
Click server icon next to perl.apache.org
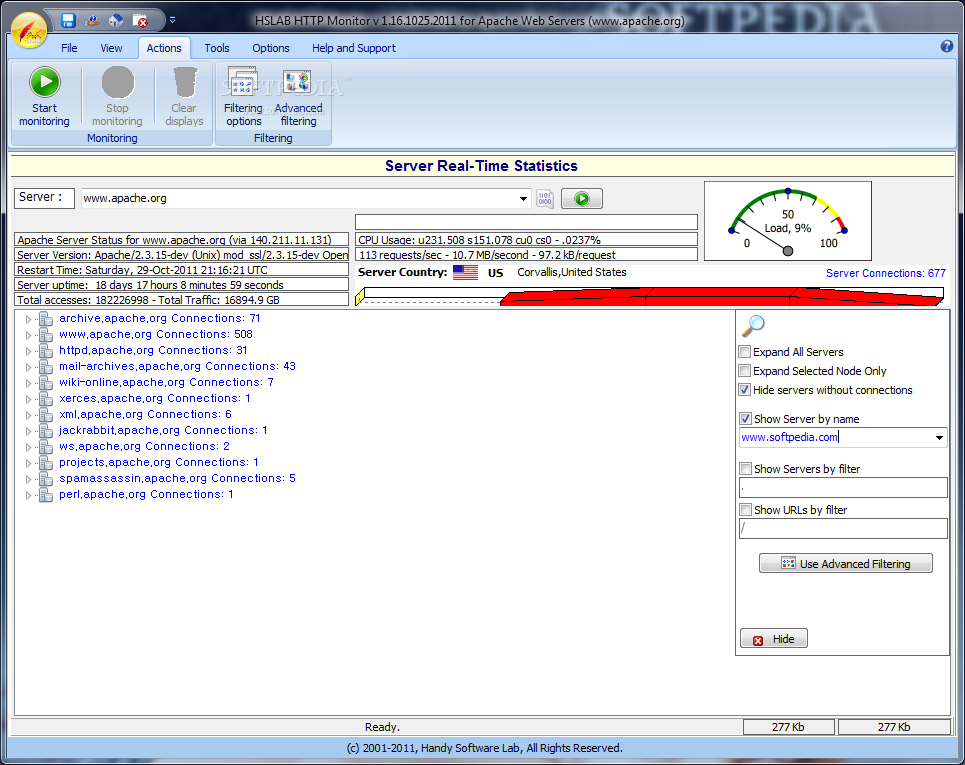tap(46, 495)
